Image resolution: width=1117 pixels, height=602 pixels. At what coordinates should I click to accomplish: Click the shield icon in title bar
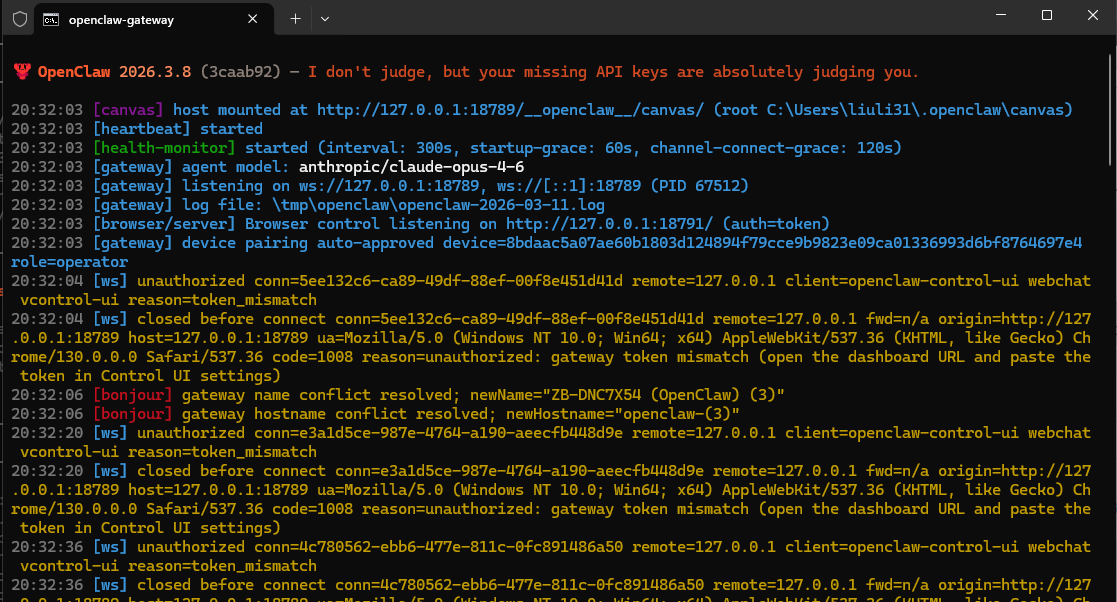[20, 19]
